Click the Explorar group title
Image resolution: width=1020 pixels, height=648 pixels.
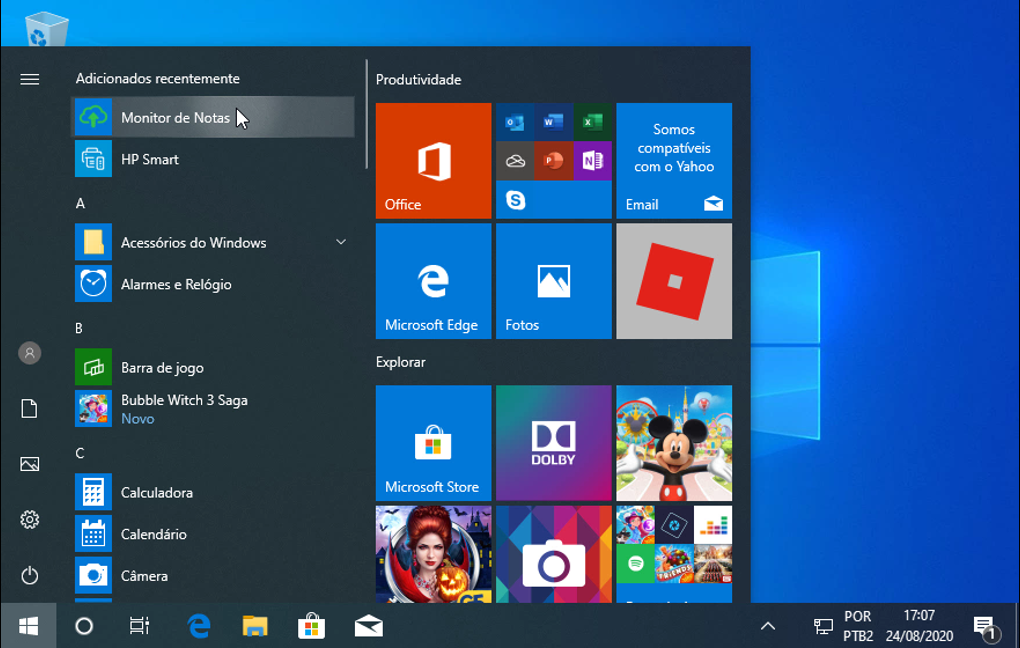(401, 362)
